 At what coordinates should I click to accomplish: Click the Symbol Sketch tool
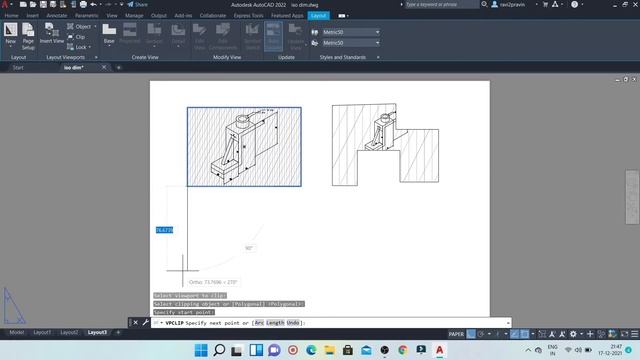(x=252, y=37)
